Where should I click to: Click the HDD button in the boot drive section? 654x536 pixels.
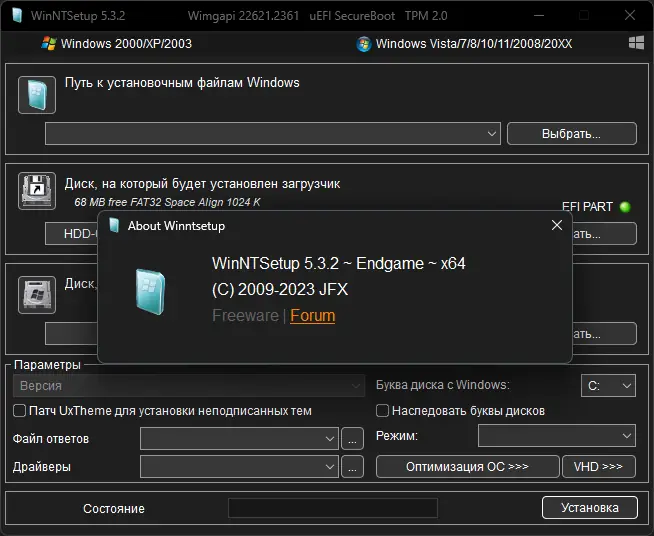[71, 234]
